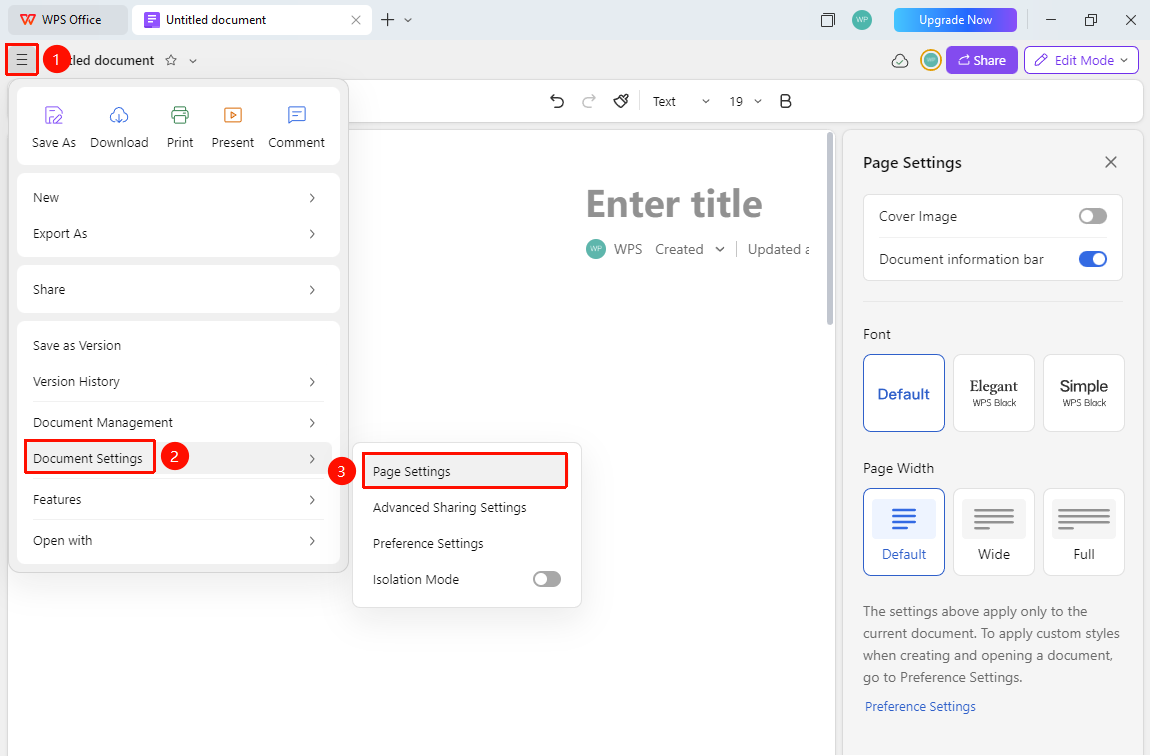This screenshot has width=1150, height=756.
Task: Click the redo arrow icon
Action: click(x=588, y=101)
